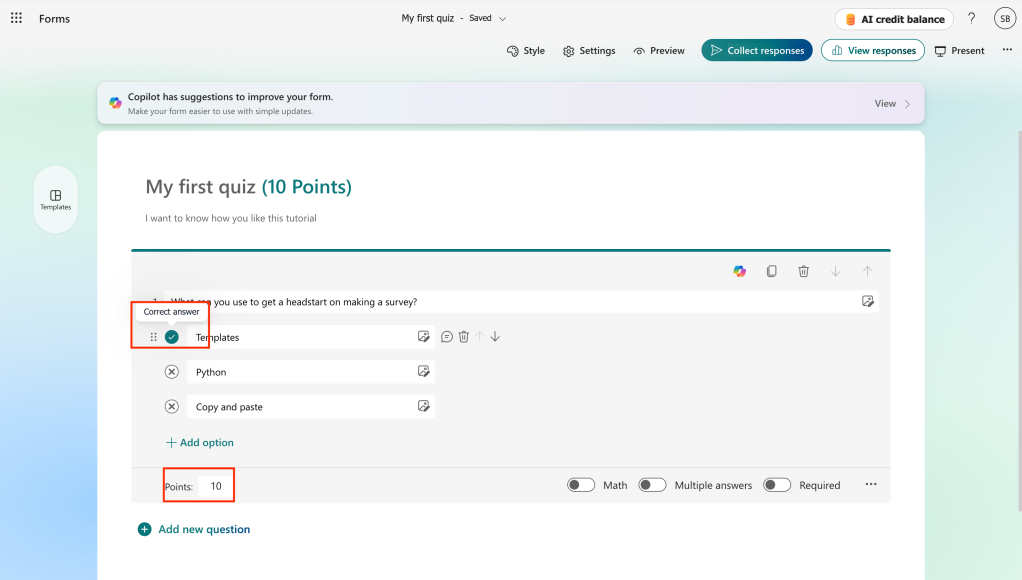Image resolution: width=1022 pixels, height=580 pixels.
Task: Open more question settings via the ellipsis
Action: pos(870,484)
